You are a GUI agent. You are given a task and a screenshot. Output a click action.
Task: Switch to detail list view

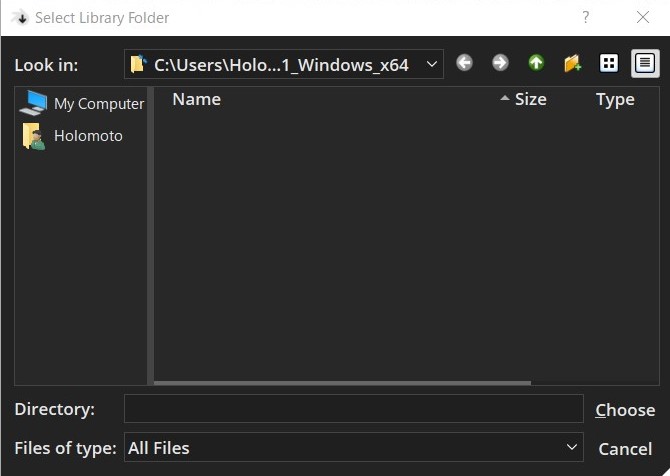[645, 63]
